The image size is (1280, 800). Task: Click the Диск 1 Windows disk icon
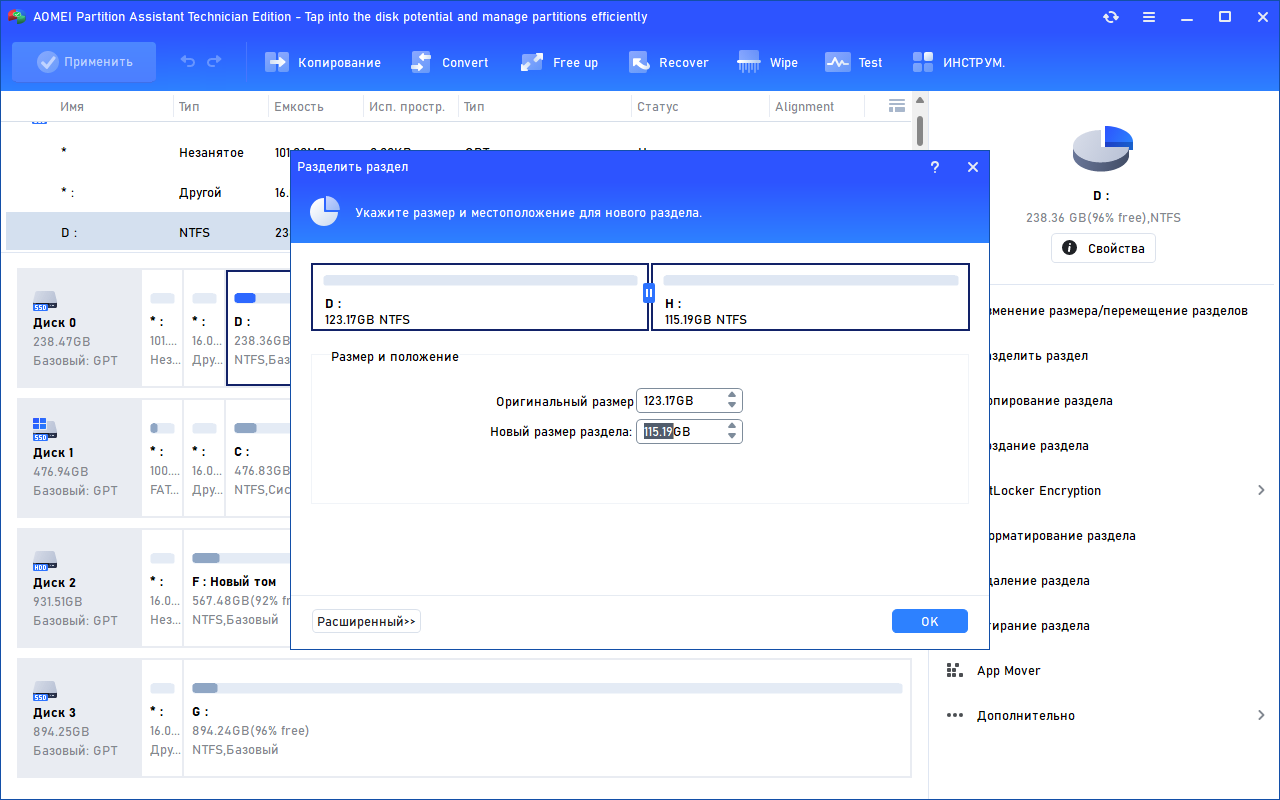pos(45,430)
